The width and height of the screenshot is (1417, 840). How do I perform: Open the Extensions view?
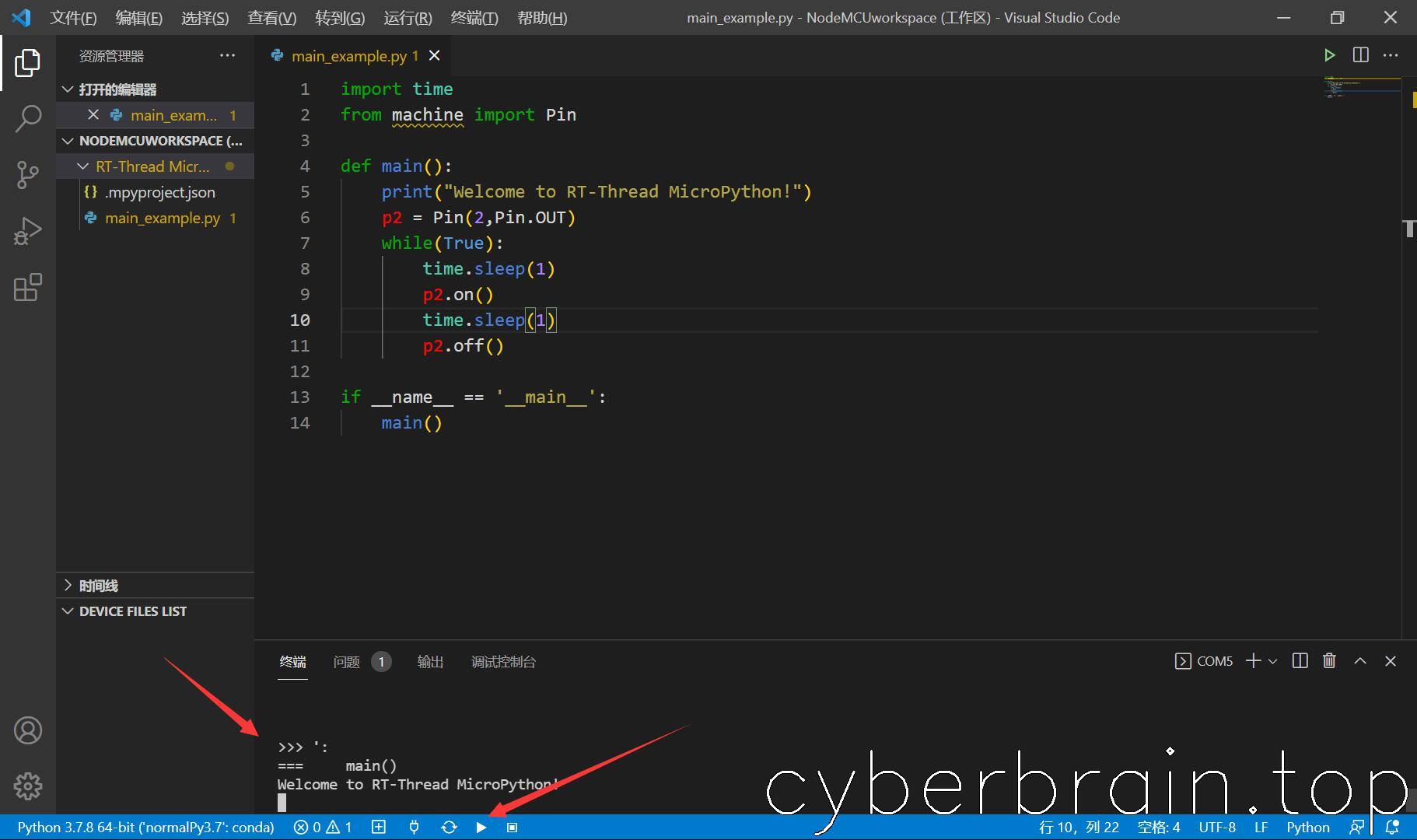tap(28, 287)
